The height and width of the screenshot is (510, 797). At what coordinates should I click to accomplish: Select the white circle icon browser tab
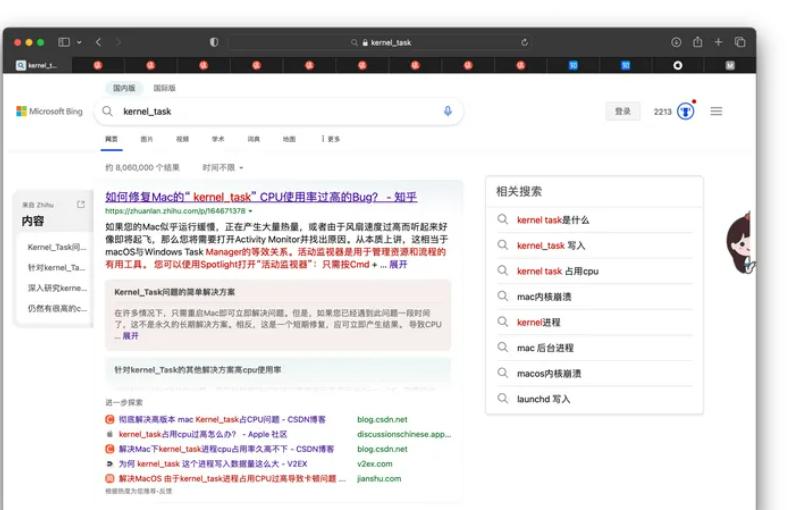click(x=678, y=65)
